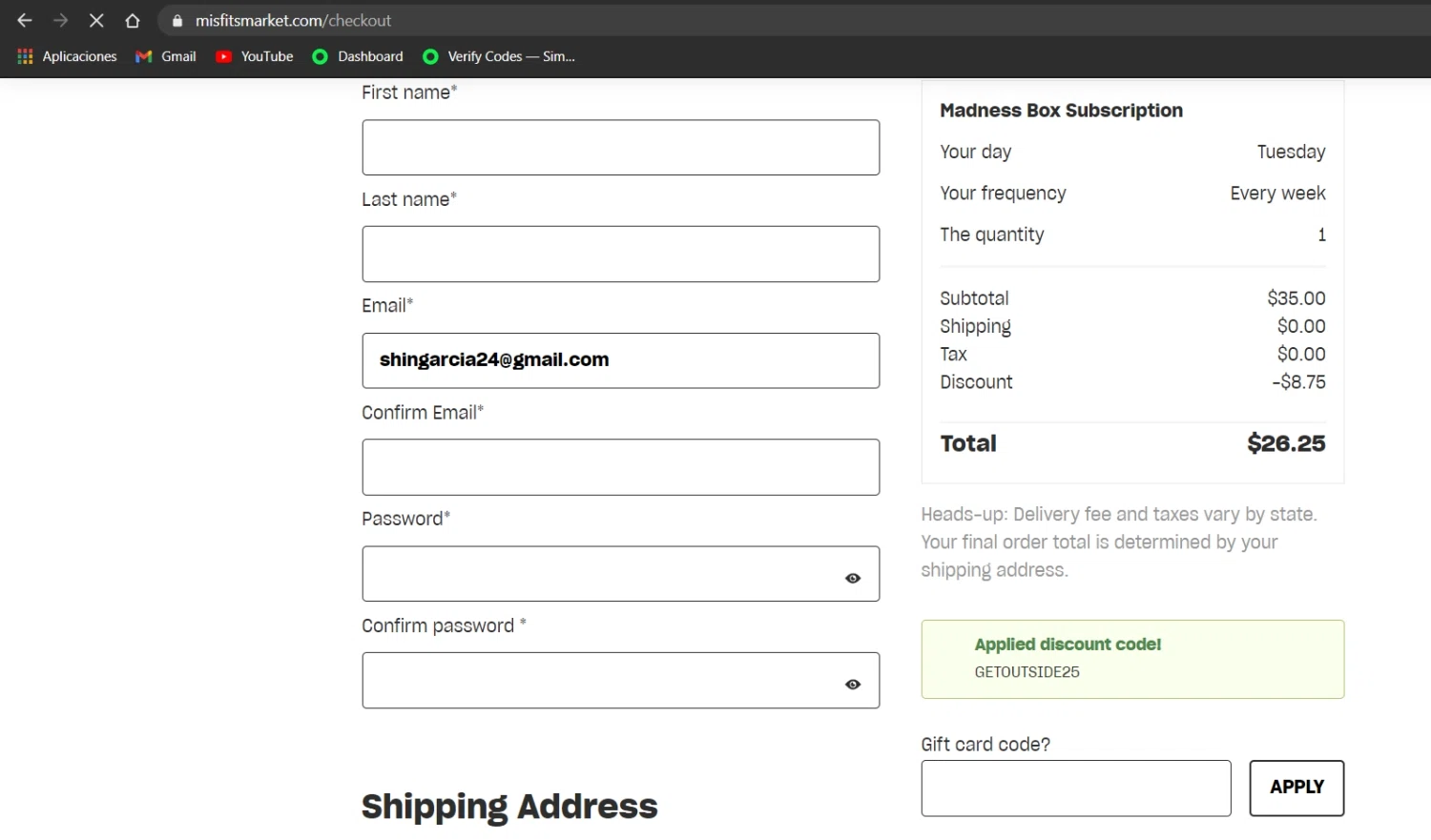Viewport: 1431px width, 840px height.
Task: Click the Email* label
Action: (x=387, y=306)
